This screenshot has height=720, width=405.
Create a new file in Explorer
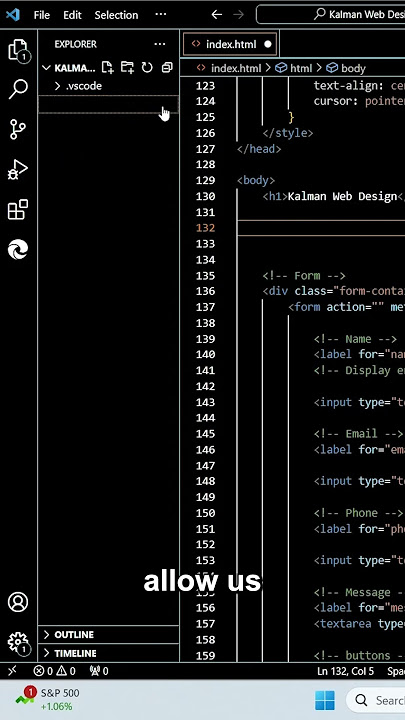(107, 68)
